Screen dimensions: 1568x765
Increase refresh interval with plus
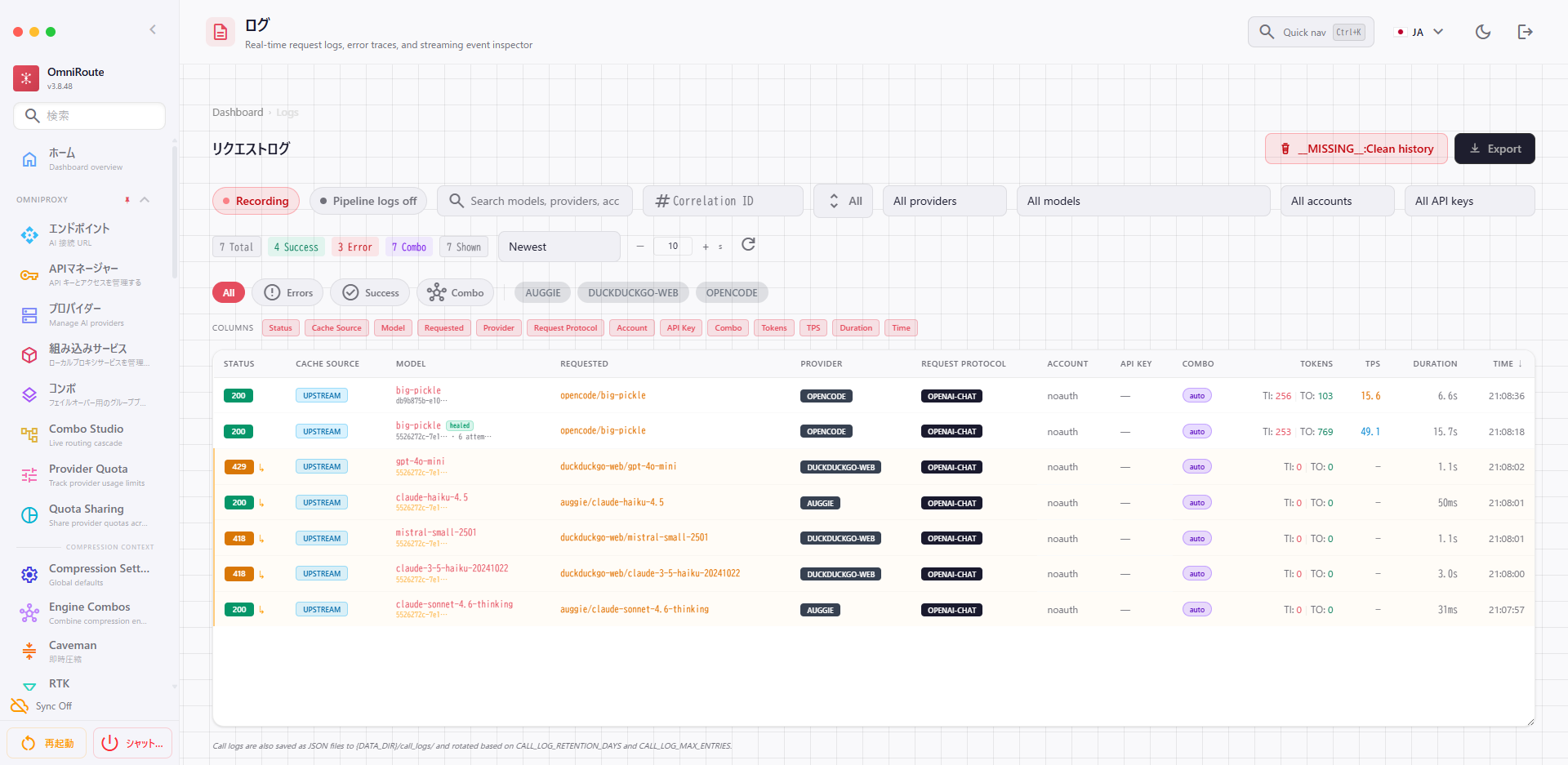[x=706, y=247]
